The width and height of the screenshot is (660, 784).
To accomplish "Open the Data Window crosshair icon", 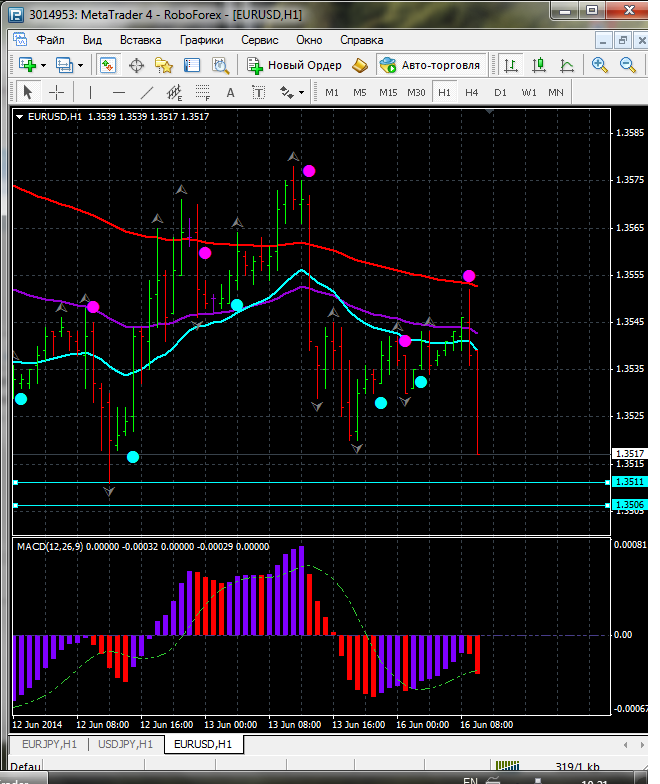I will [x=136, y=65].
